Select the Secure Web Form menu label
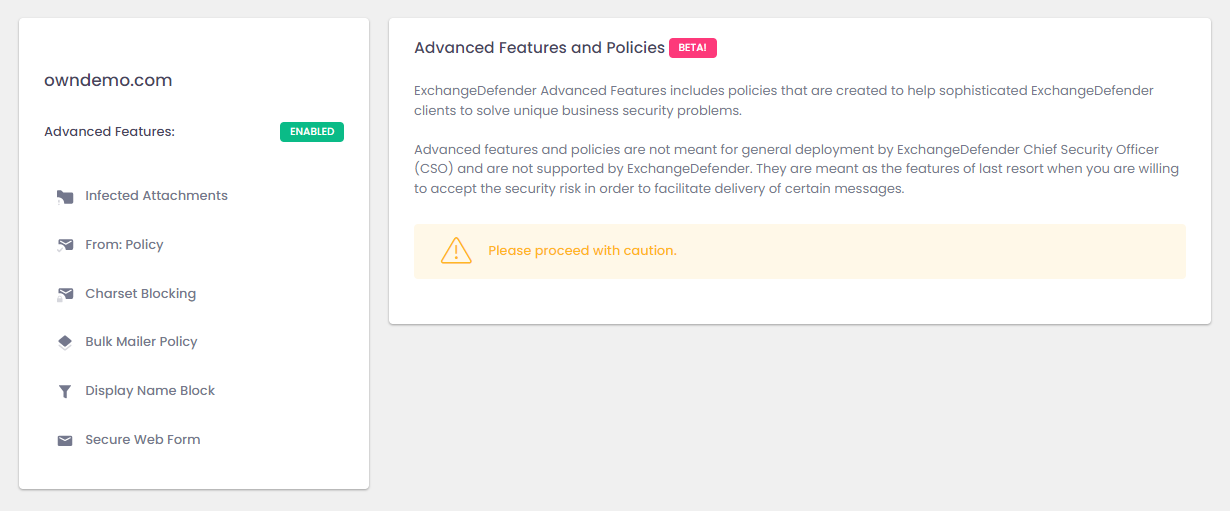1230x511 pixels. pos(142,440)
